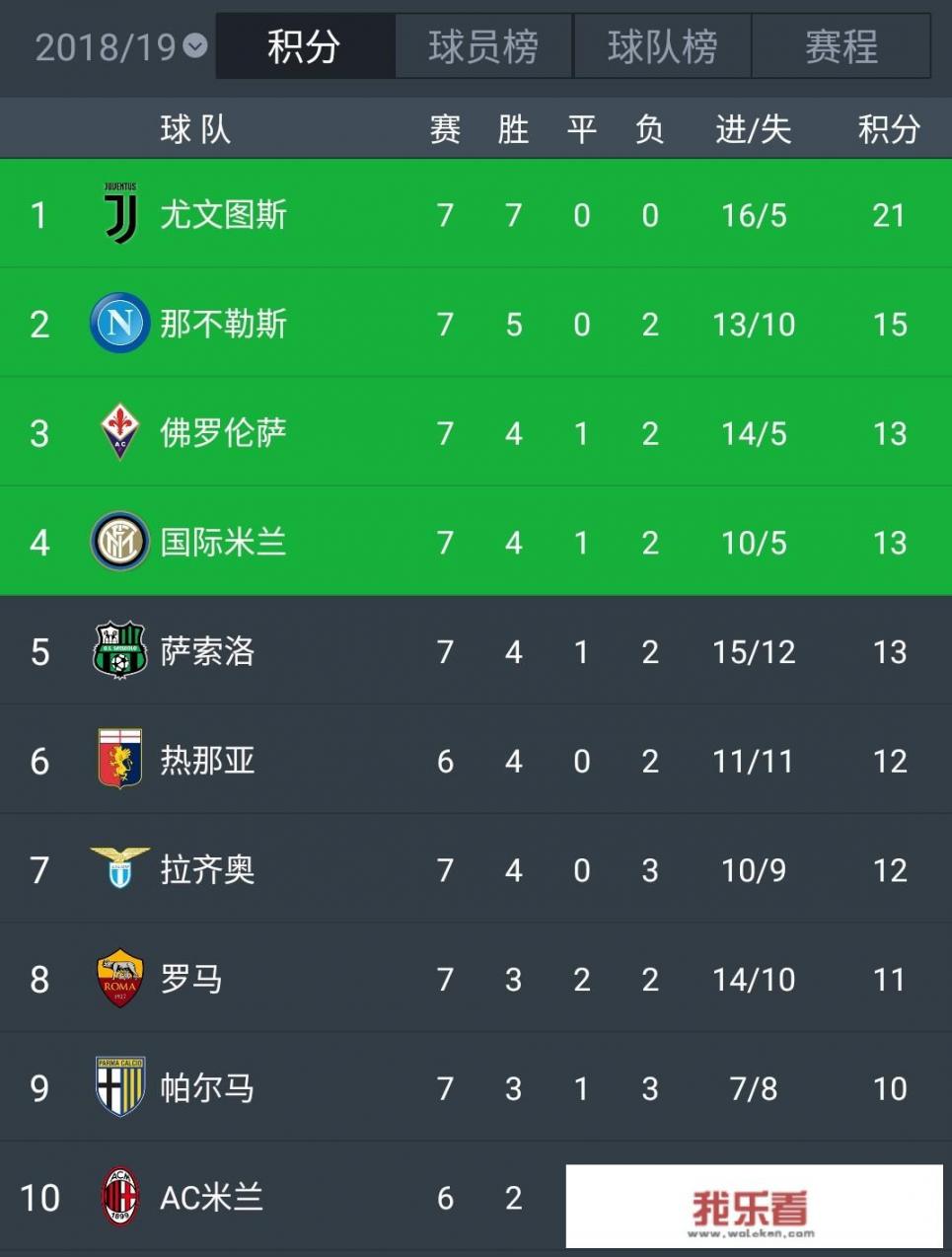Click the Parma club crest icon

pyautogui.click(x=120, y=1087)
